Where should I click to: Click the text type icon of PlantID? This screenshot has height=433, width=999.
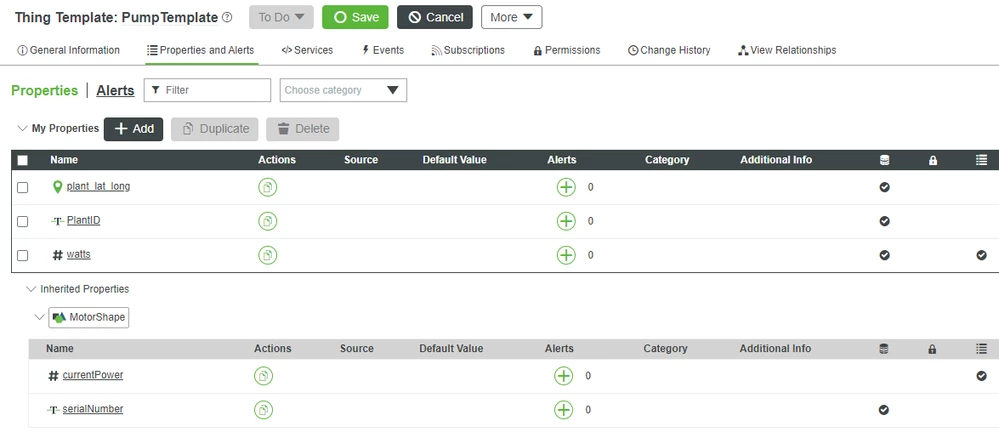[x=57, y=221]
